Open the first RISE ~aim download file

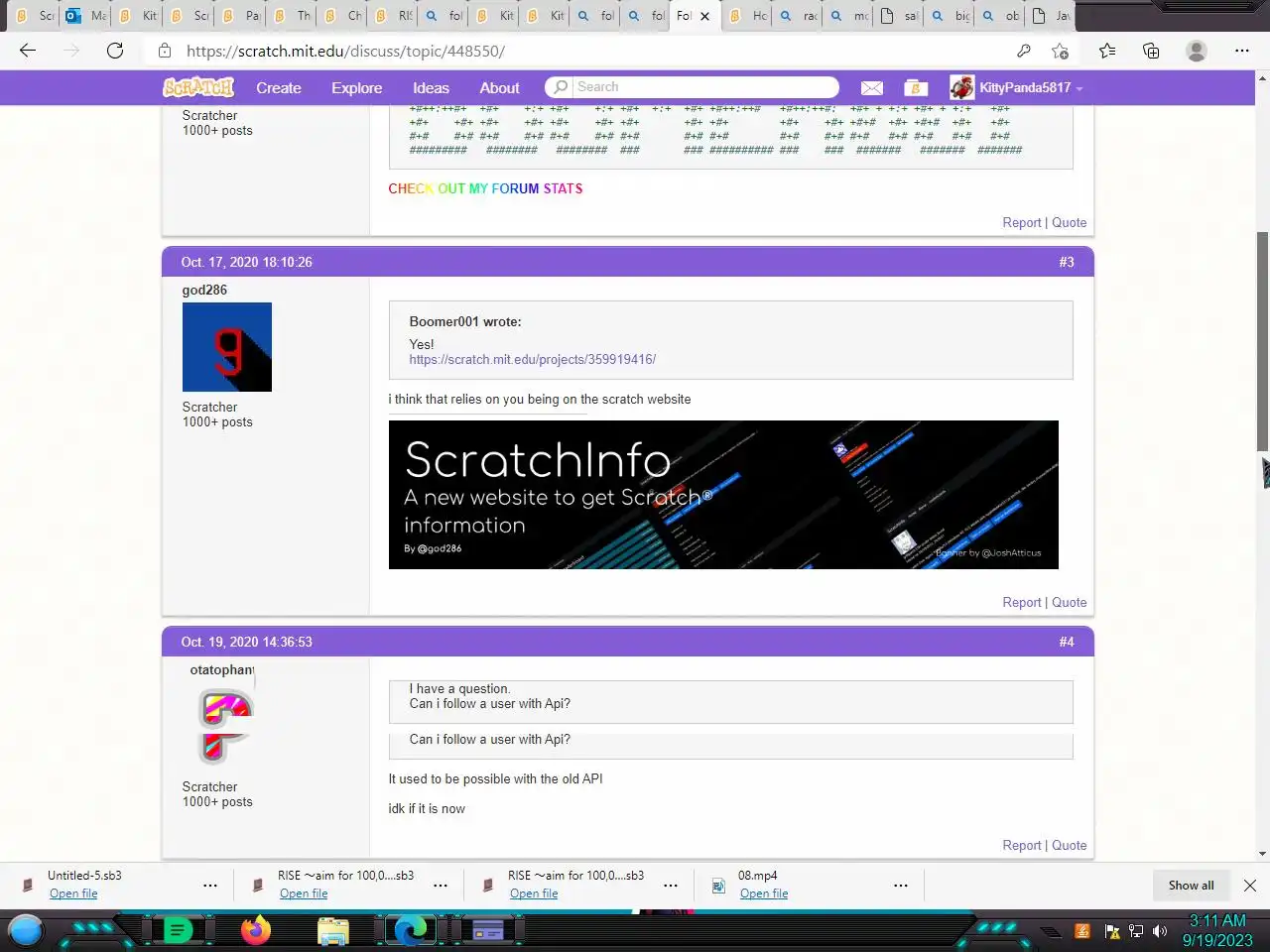pos(304,893)
